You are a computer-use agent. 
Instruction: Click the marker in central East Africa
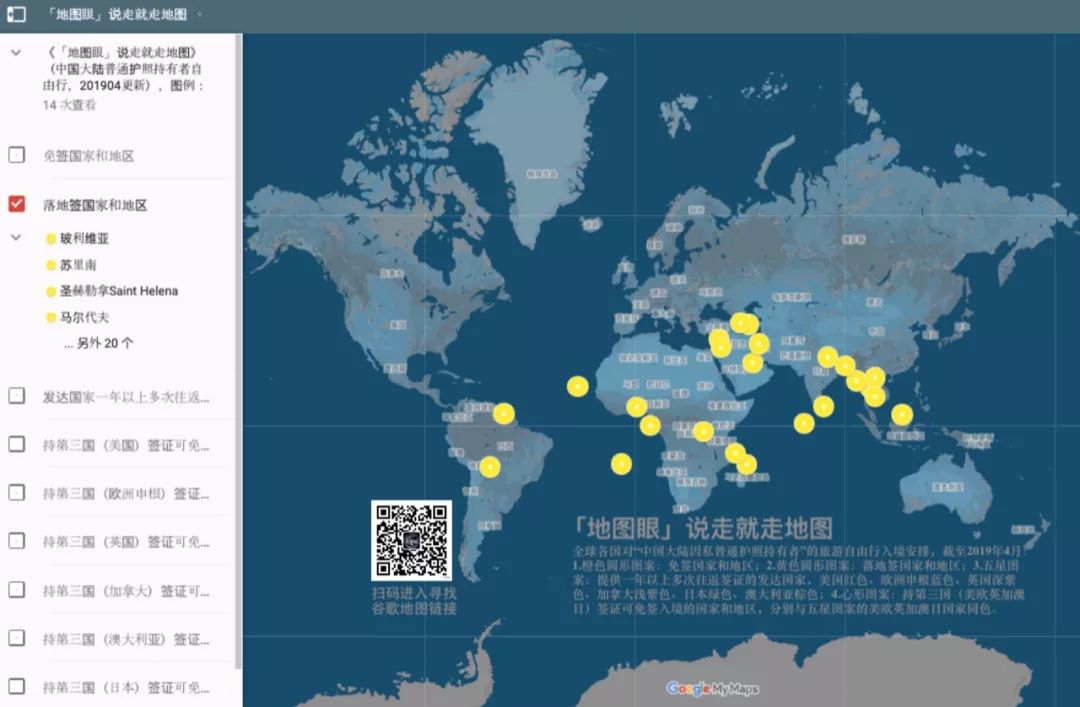pos(703,431)
